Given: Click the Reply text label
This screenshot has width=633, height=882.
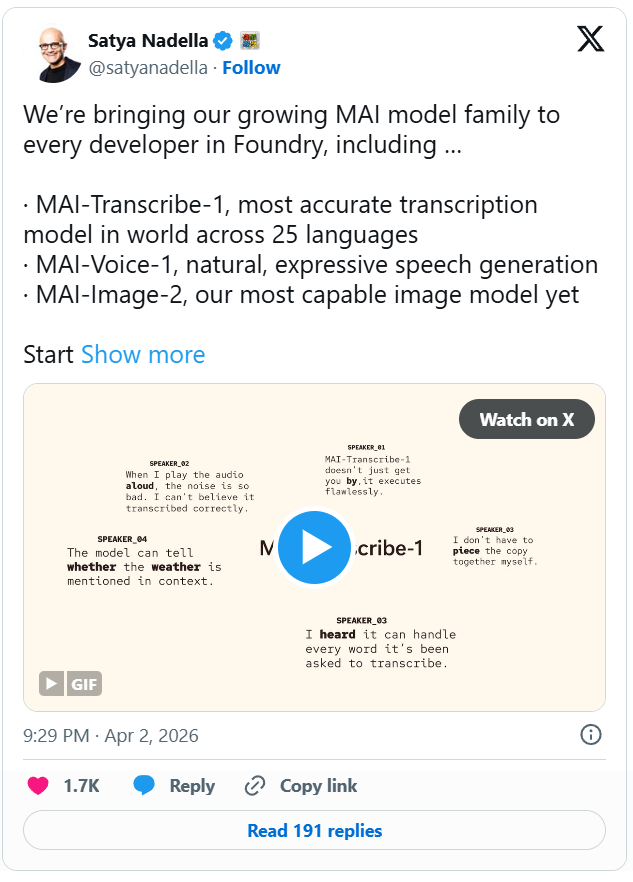Looking at the screenshot, I should [x=192, y=786].
